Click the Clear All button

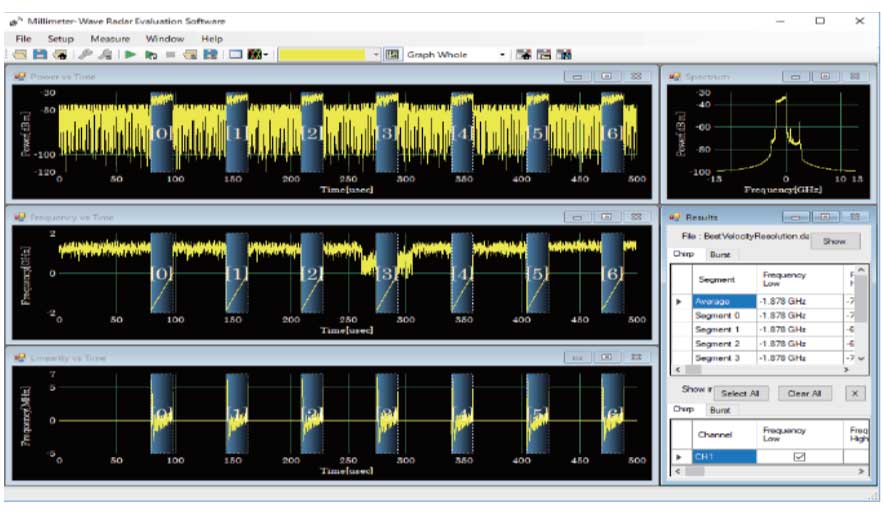pyautogui.click(x=805, y=393)
